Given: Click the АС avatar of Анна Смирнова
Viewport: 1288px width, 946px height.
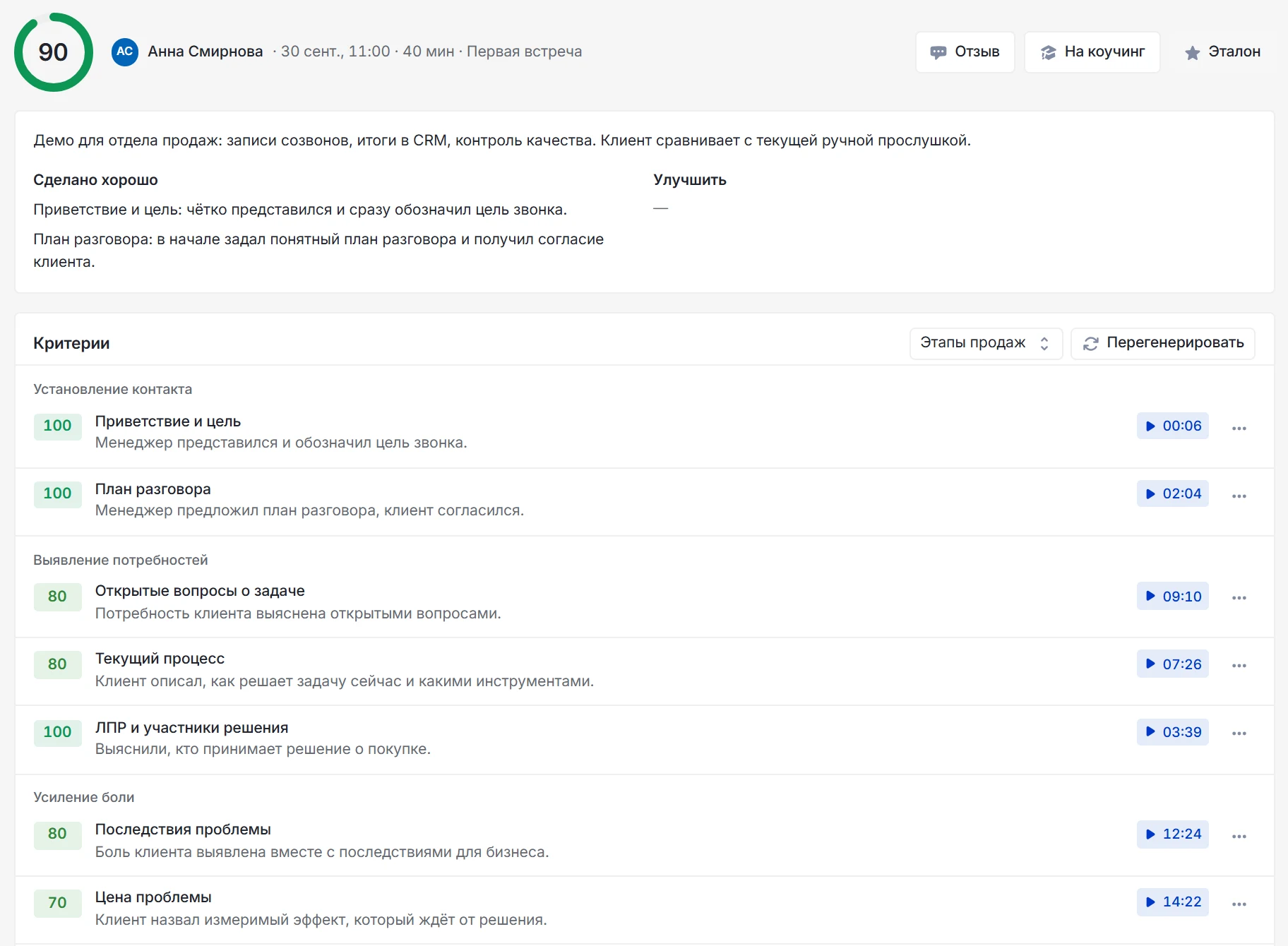Looking at the screenshot, I should click(x=125, y=52).
